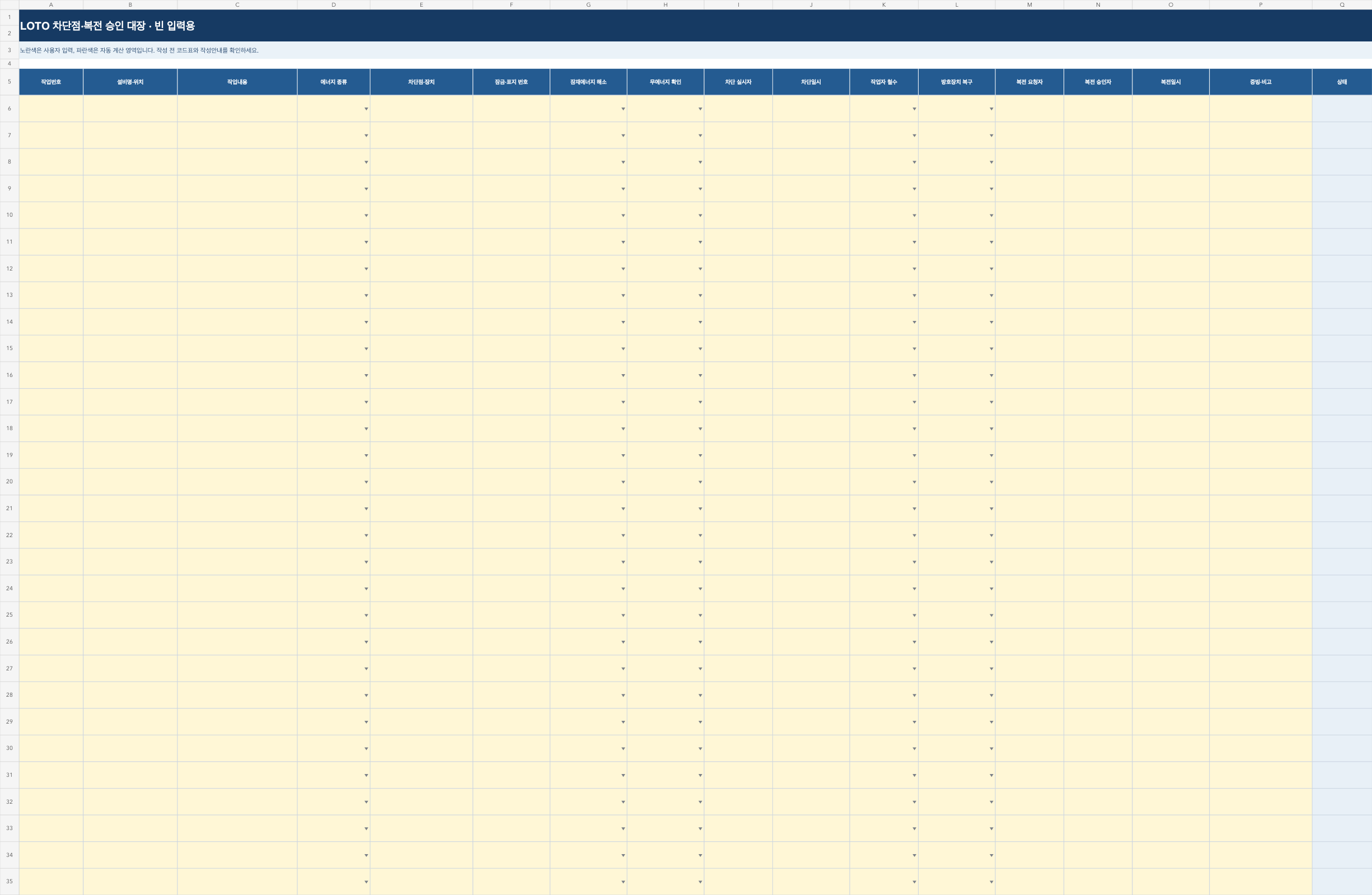1372x895 pixels.
Task: Select column G header
Action: pyautogui.click(x=588, y=4)
